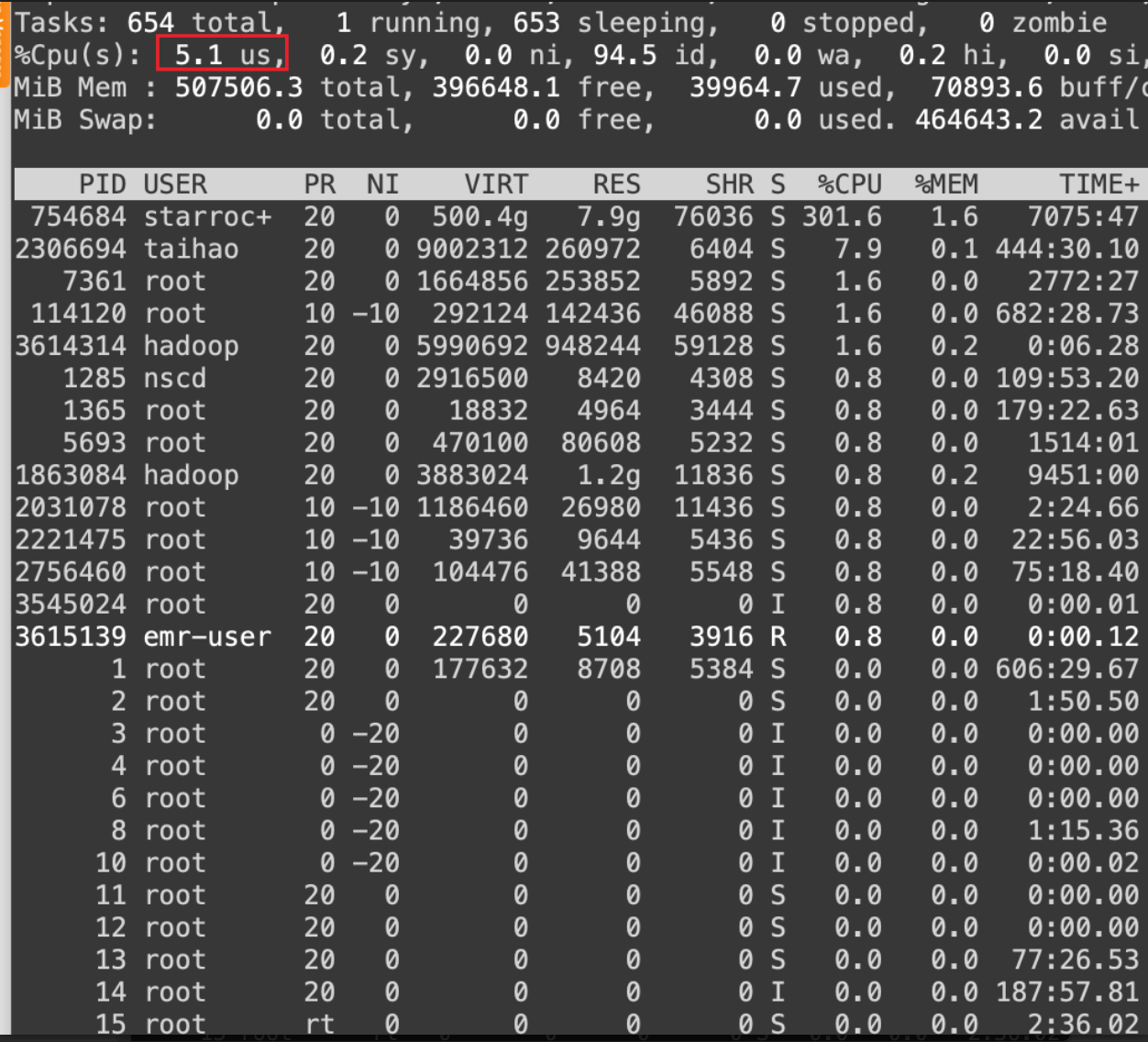The height and width of the screenshot is (1042, 1148).
Task: Click the %CPU column header
Action: point(849,184)
